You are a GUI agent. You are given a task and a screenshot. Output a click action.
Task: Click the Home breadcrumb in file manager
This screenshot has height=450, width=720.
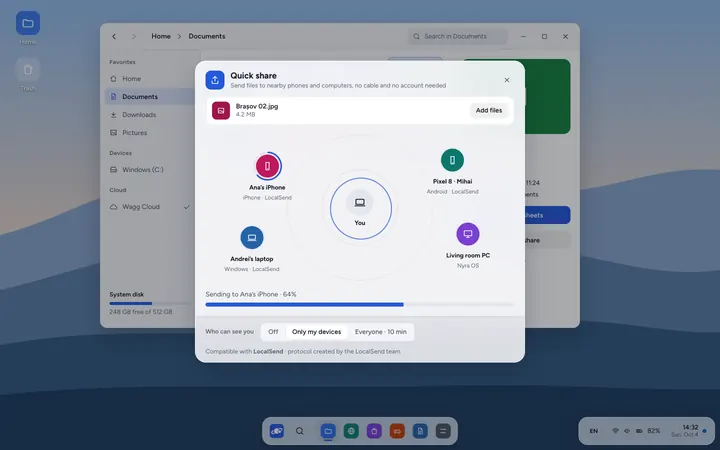[161, 36]
